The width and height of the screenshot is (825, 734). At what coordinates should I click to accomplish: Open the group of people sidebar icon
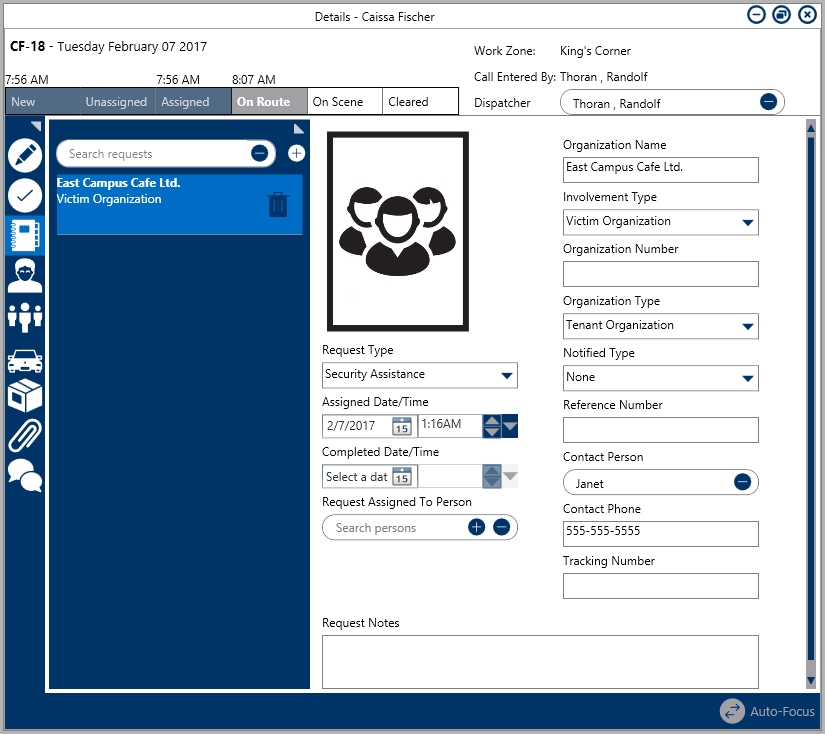pos(25,317)
